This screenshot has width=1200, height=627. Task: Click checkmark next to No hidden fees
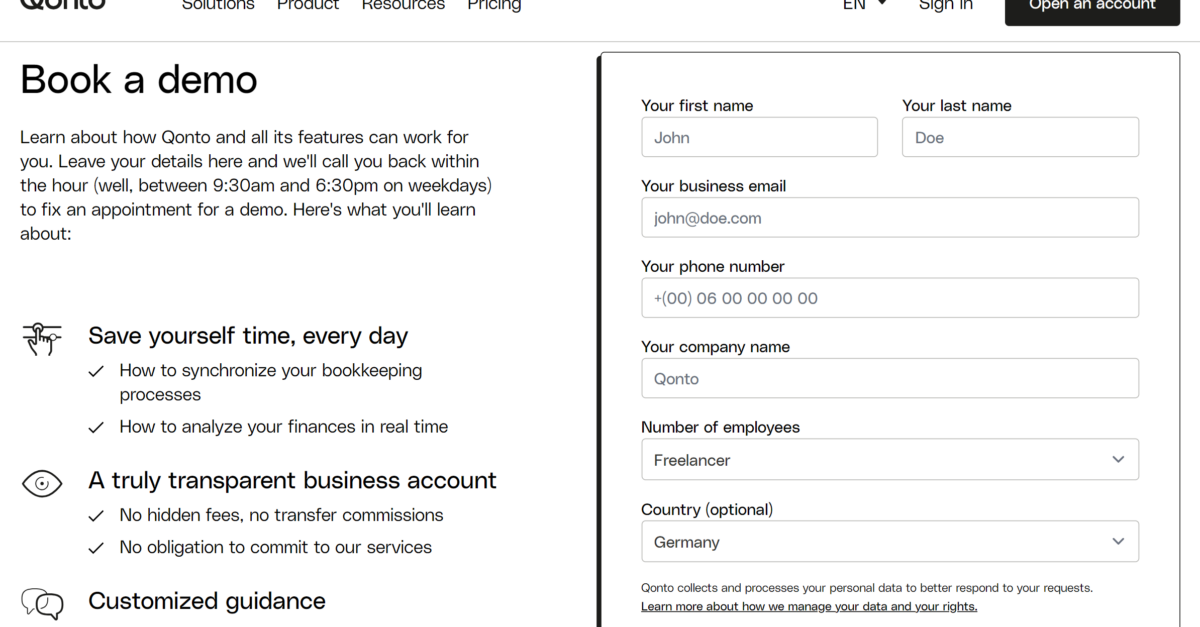[96, 516]
